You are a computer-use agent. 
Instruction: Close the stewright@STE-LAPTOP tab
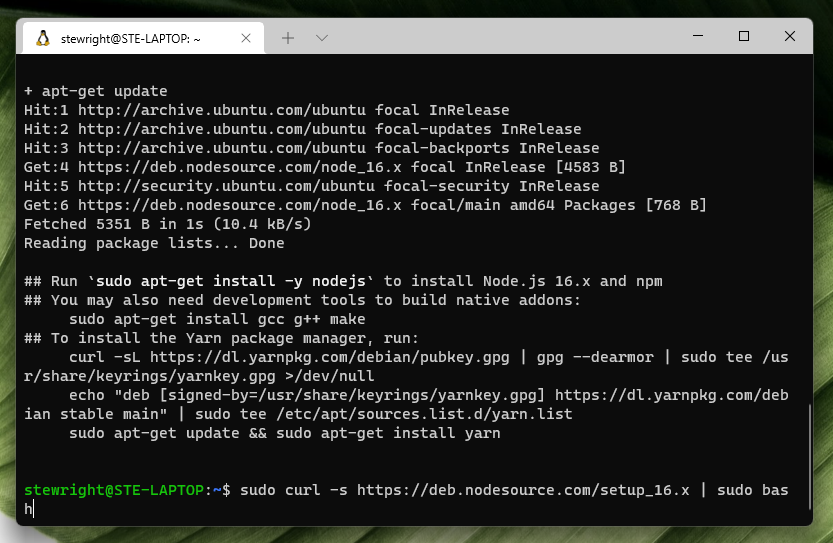pos(246,38)
